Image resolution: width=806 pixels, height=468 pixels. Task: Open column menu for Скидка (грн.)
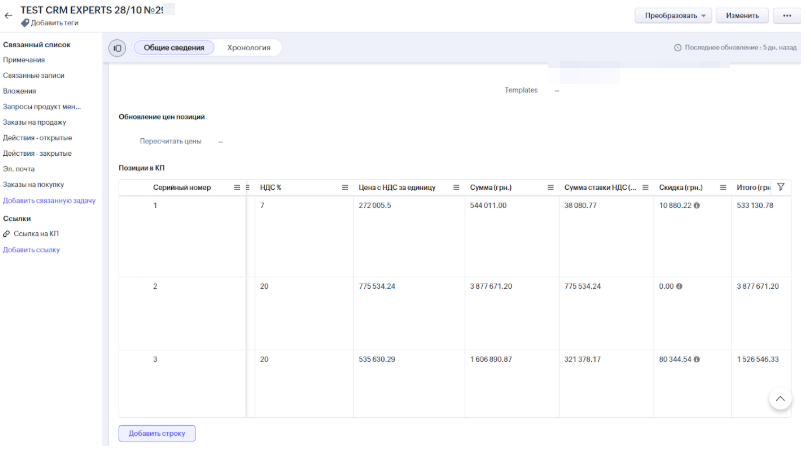(x=723, y=188)
